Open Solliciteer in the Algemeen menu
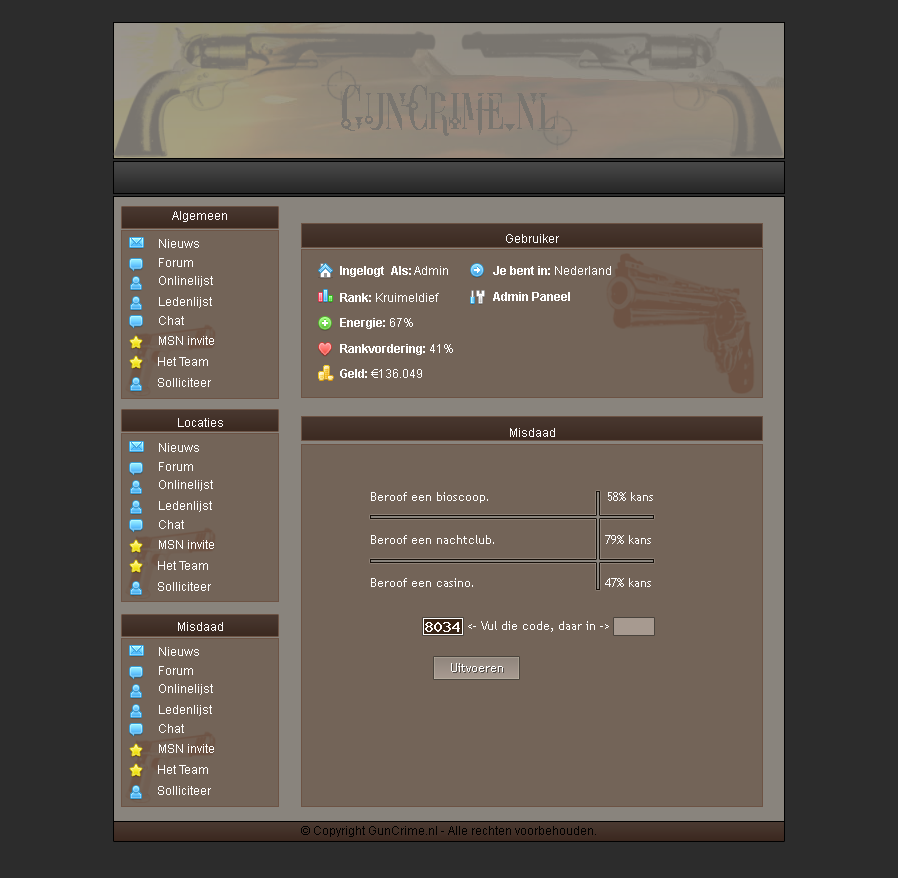898x878 pixels. point(184,383)
